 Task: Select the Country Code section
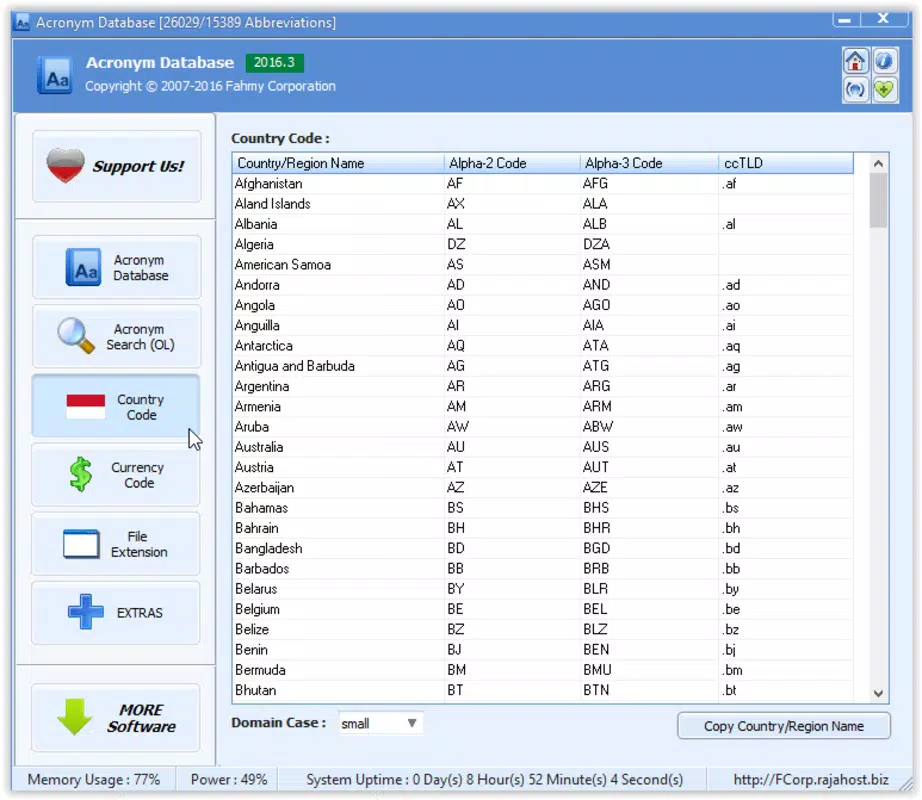(116, 406)
